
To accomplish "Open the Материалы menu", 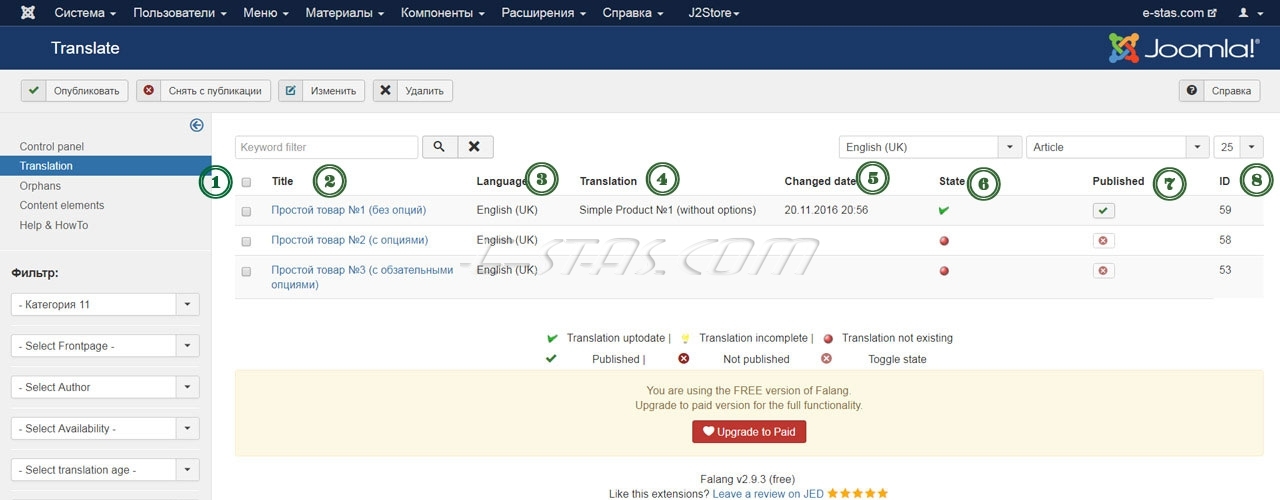I will 345,13.
